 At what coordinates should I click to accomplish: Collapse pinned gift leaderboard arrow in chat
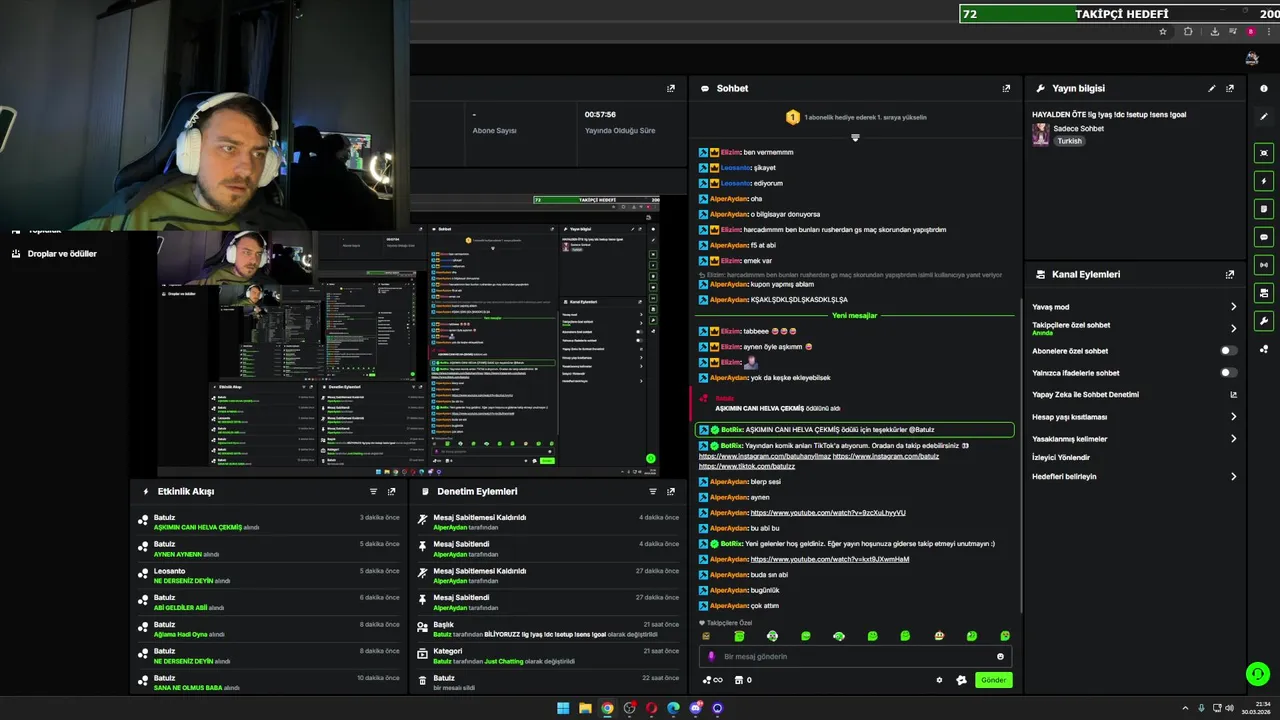click(855, 137)
